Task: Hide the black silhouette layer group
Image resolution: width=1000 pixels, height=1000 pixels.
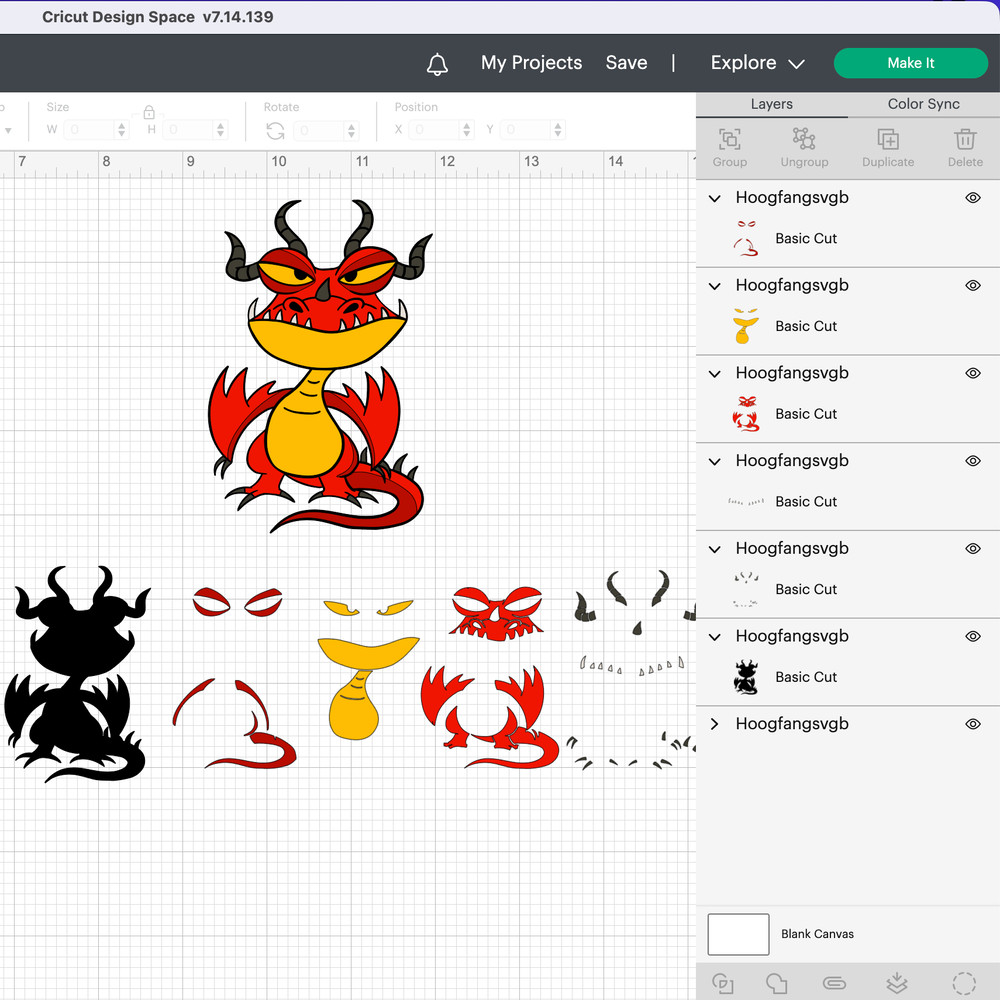Action: [x=972, y=637]
